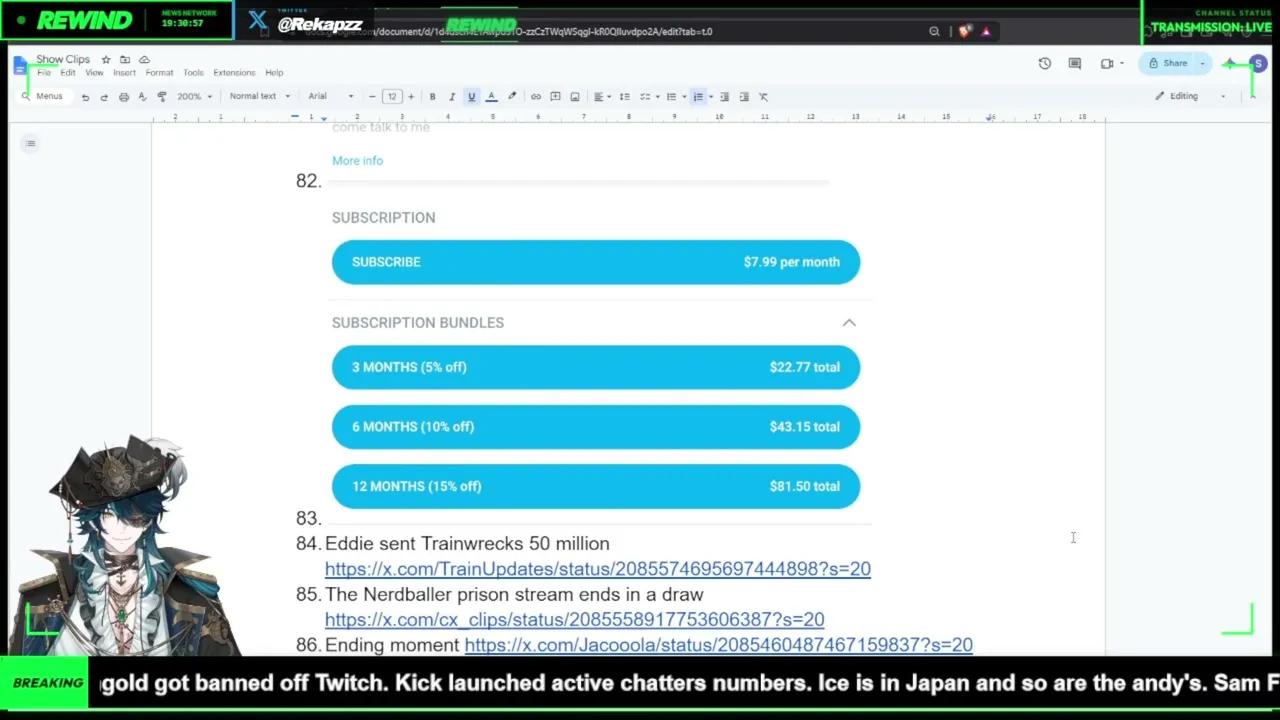Toggle Italic formatting
Screen dimensions: 1280x720
451,97
